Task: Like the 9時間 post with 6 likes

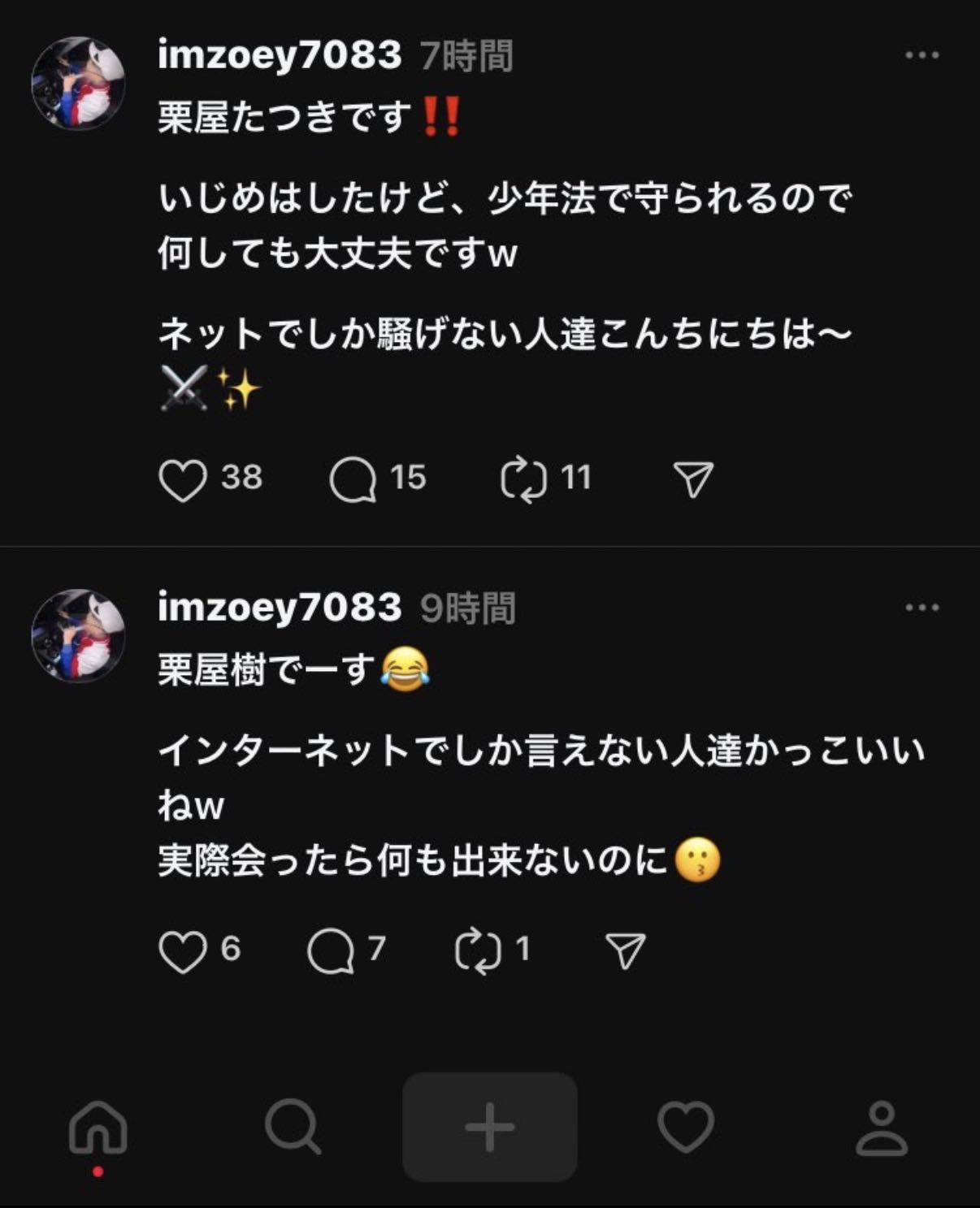Action: [x=182, y=950]
